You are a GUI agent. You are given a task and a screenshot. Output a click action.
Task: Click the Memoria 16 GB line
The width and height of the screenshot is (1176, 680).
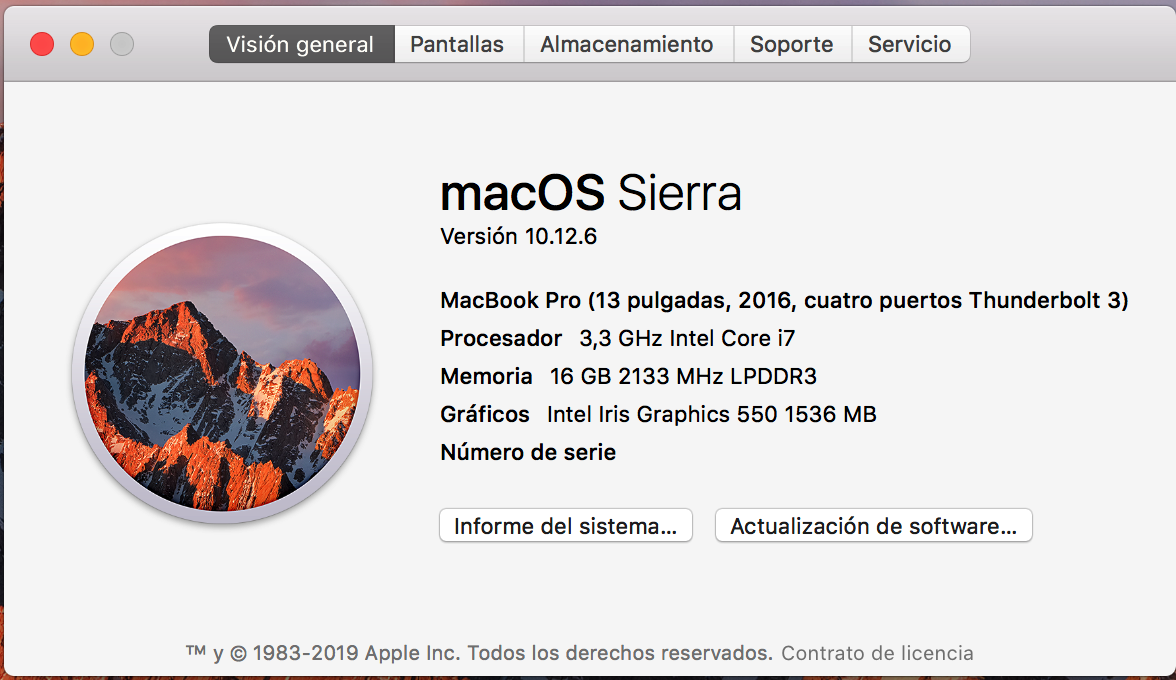[x=628, y=376]
